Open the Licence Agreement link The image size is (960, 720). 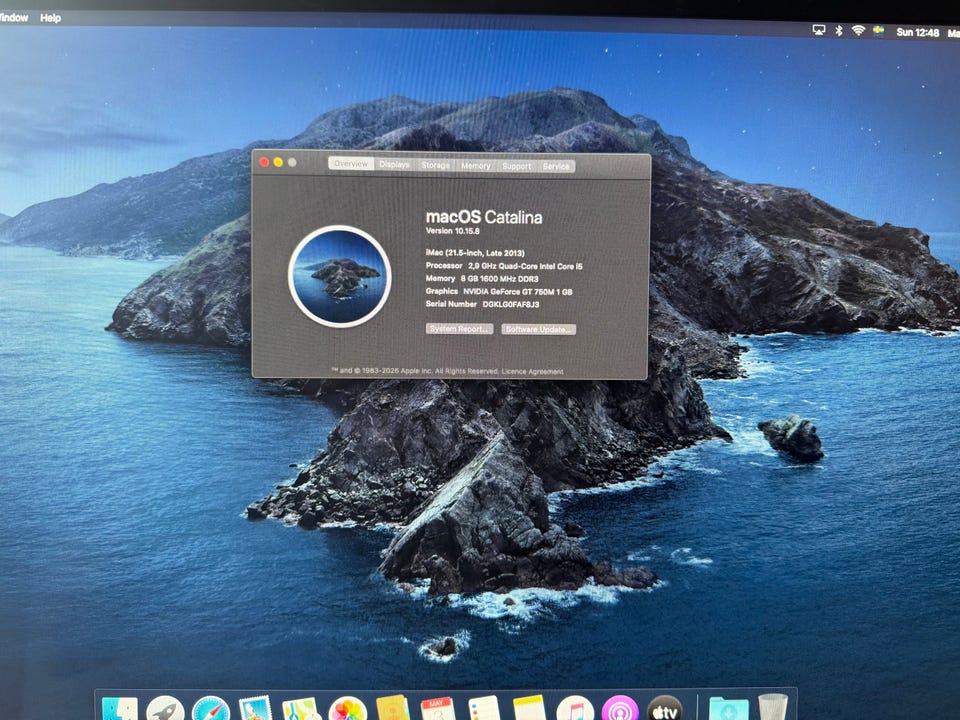click(533, 371)
